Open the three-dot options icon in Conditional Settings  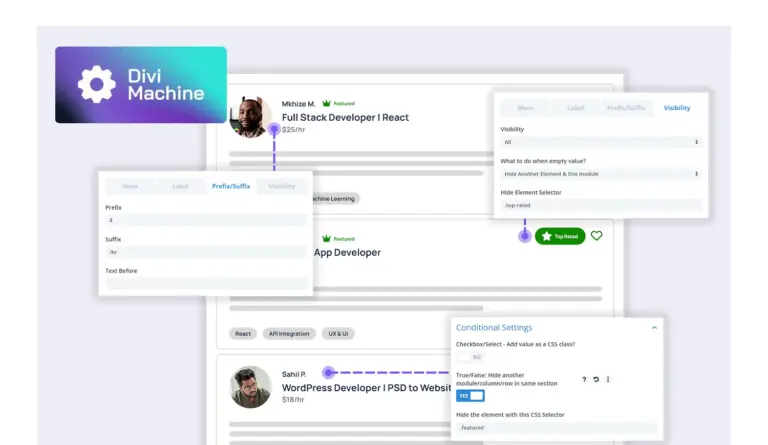pos(608,379)
